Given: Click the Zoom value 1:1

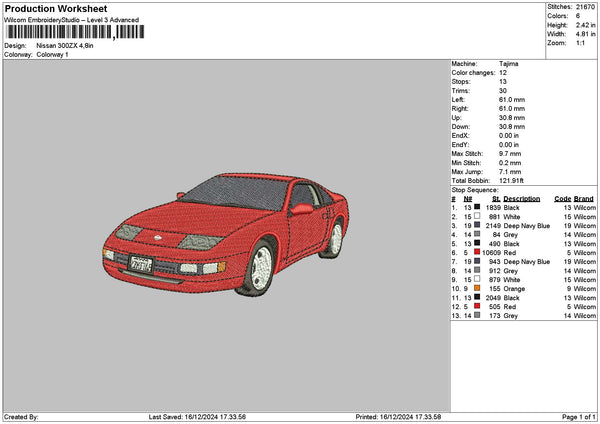Looking at the screenshot, I should [x=580, y=43].
